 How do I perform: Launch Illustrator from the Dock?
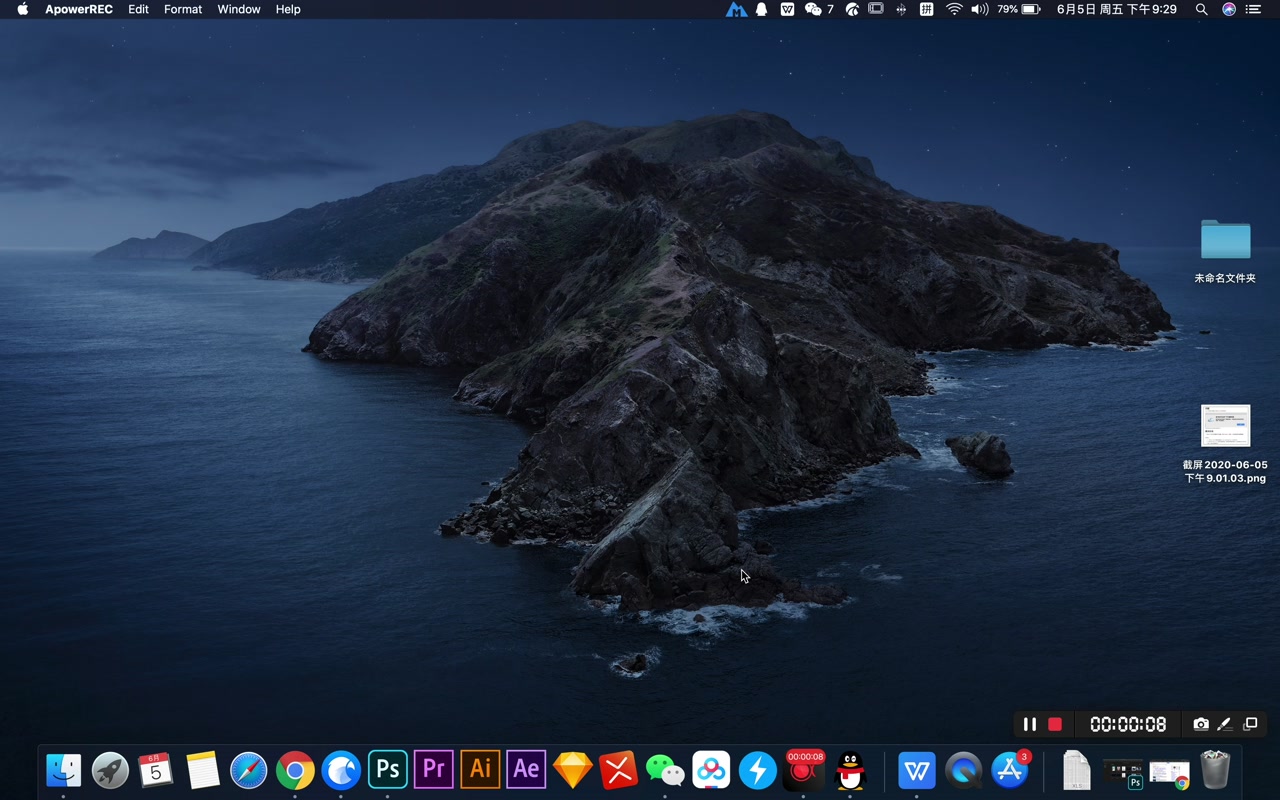480,770
